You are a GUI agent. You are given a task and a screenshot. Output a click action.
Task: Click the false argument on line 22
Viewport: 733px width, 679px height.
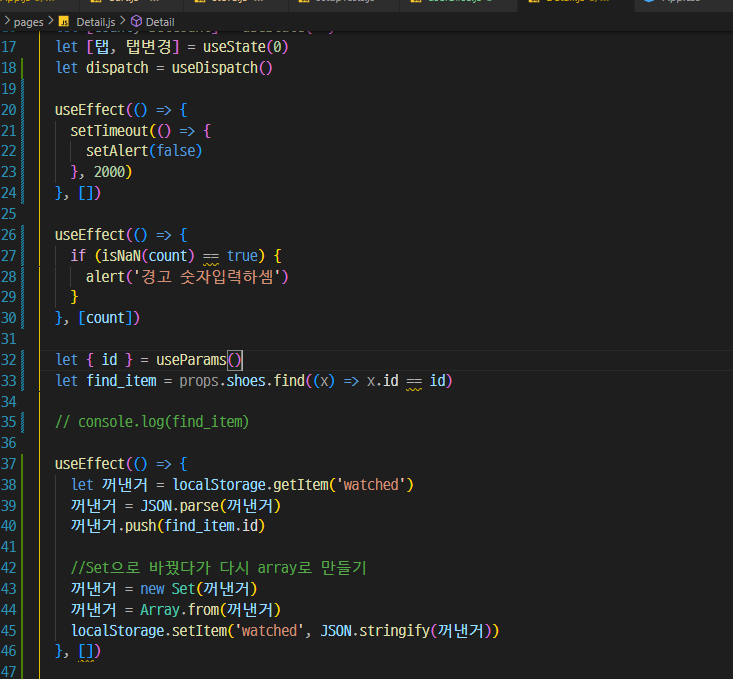click(x=175, y=151)
